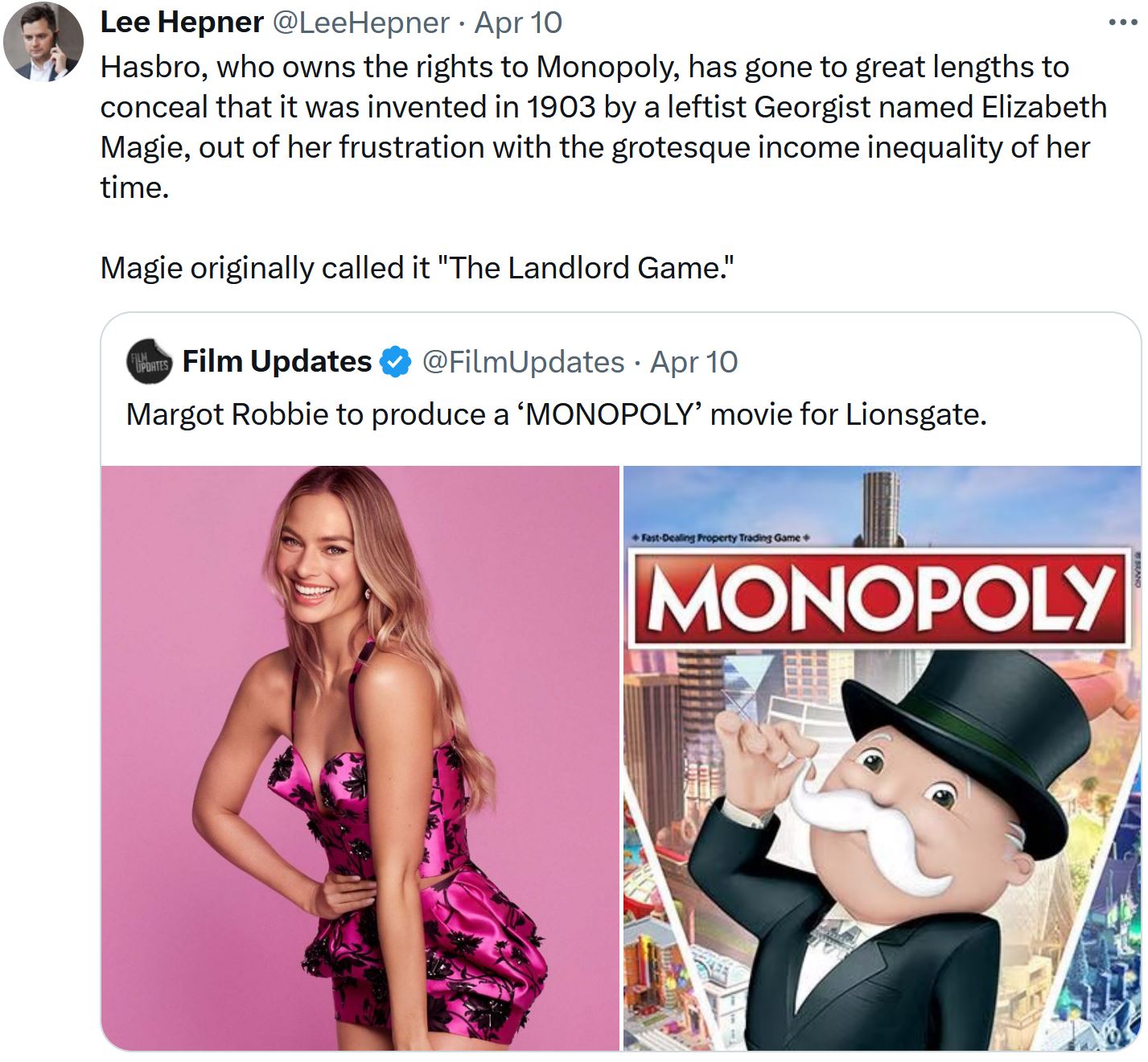The height and width of the screenshot is (1062, 1148).
Task: Click the Film Updates avatar icon
Action: (x=150, y=362)
